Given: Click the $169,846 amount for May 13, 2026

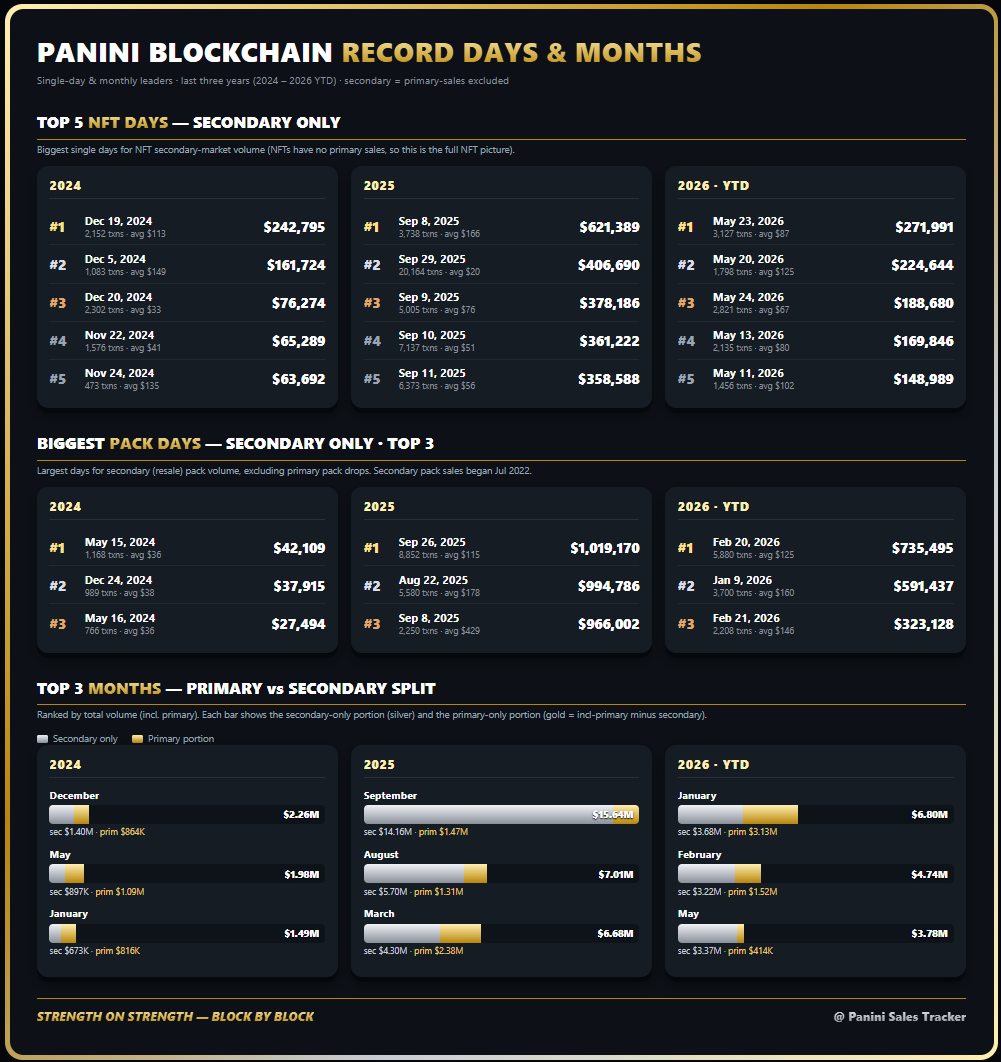Looking at the screenshot, I should (923, 341).
